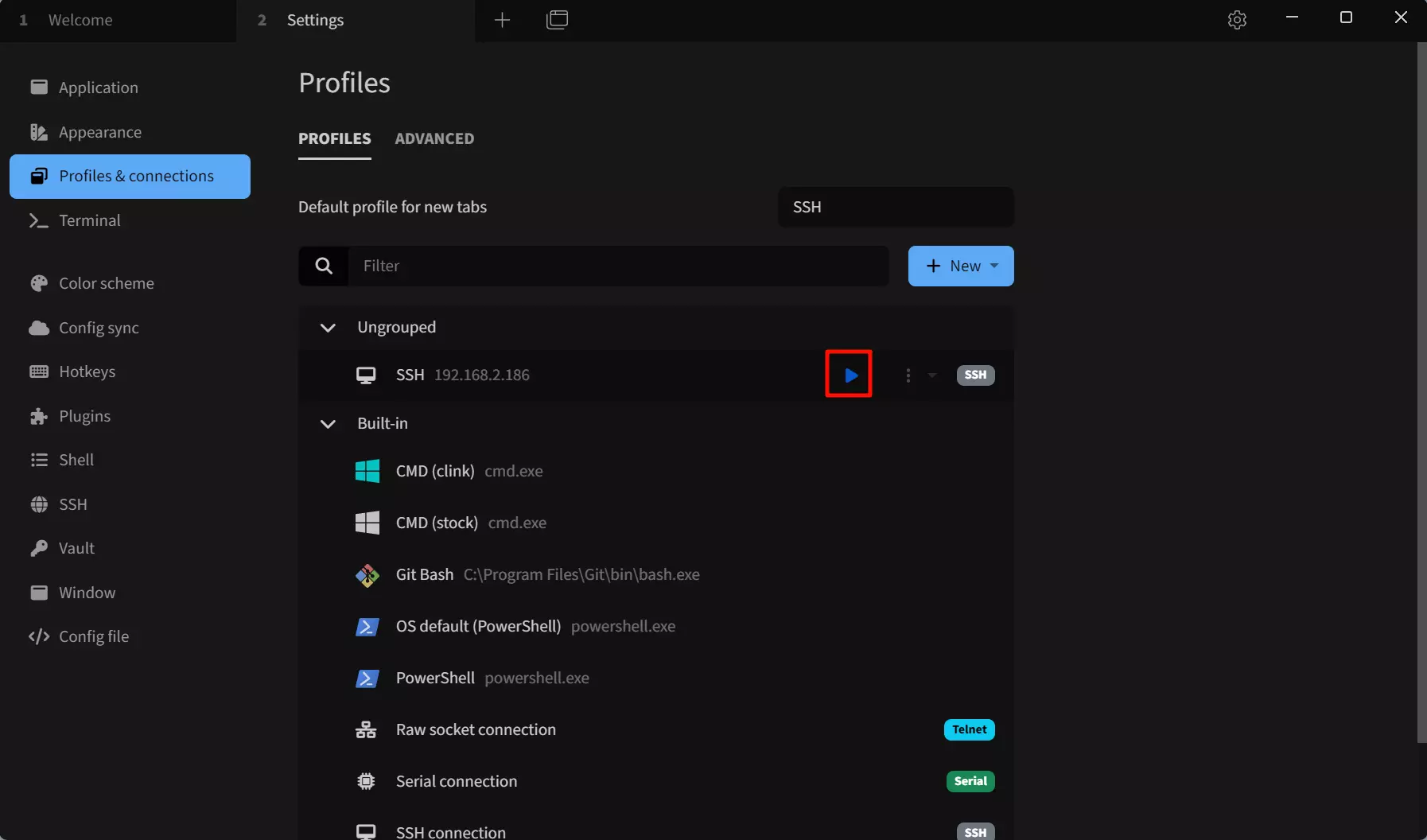Open the SSH profile three-dot menu

908,375
